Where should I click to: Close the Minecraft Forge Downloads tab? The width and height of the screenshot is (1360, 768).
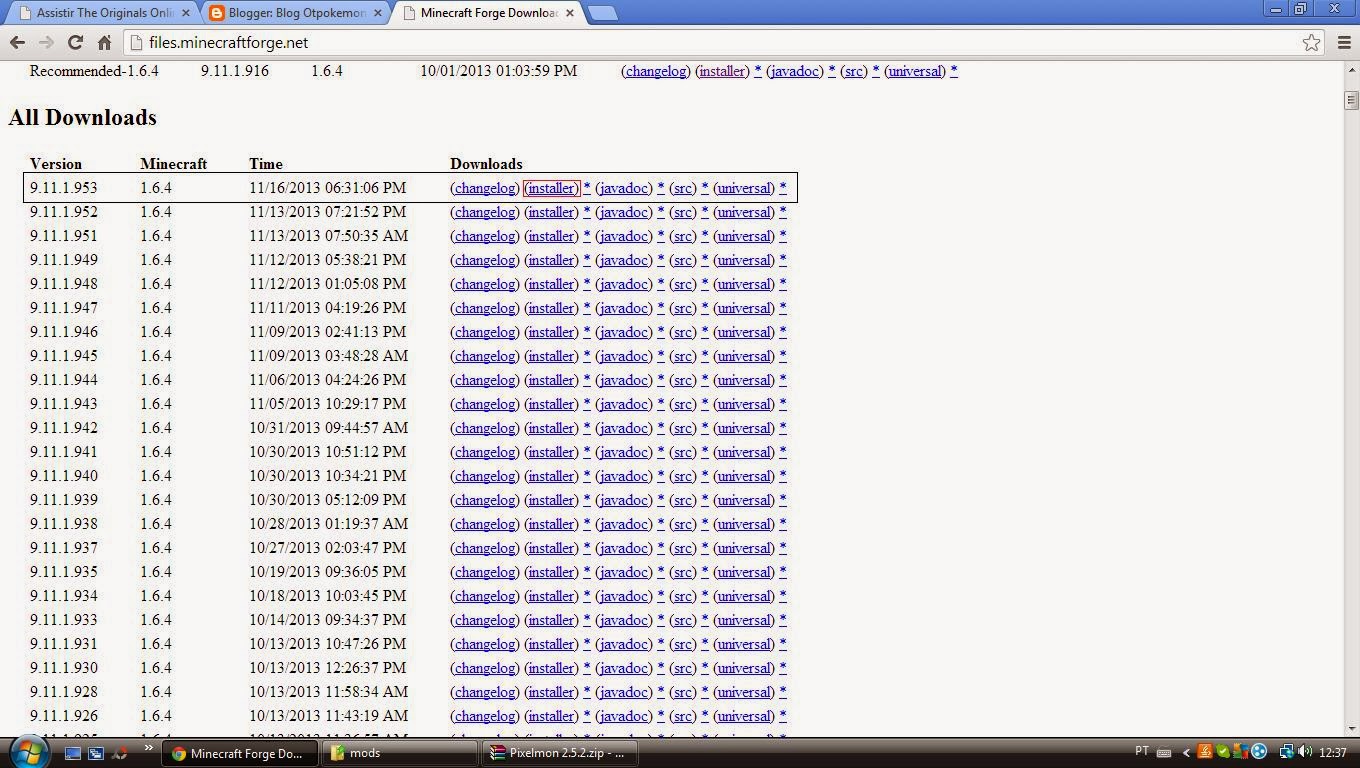click(x=570, y=13)
